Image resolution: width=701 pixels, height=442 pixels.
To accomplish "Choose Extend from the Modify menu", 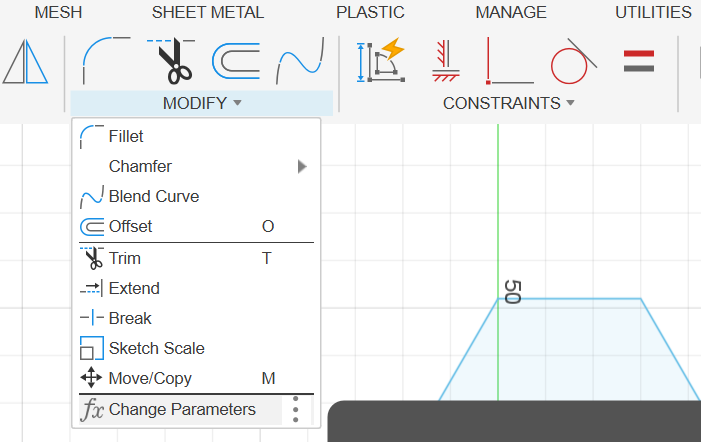I will click(196, 288).
